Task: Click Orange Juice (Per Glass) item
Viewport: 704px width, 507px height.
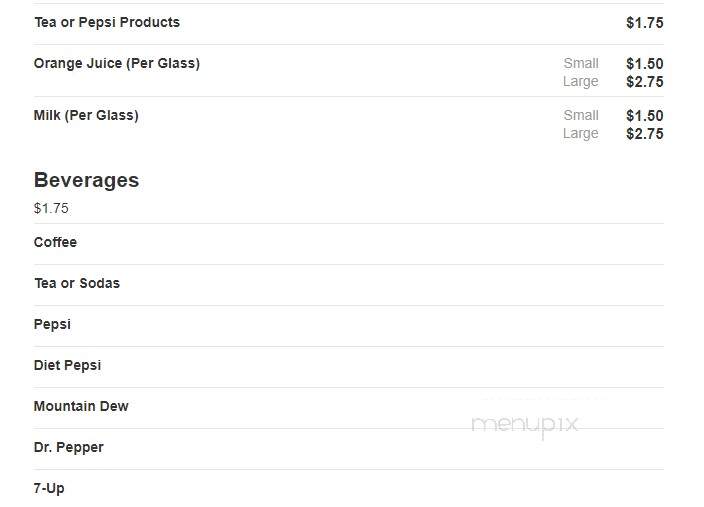Action: (117, 63)
